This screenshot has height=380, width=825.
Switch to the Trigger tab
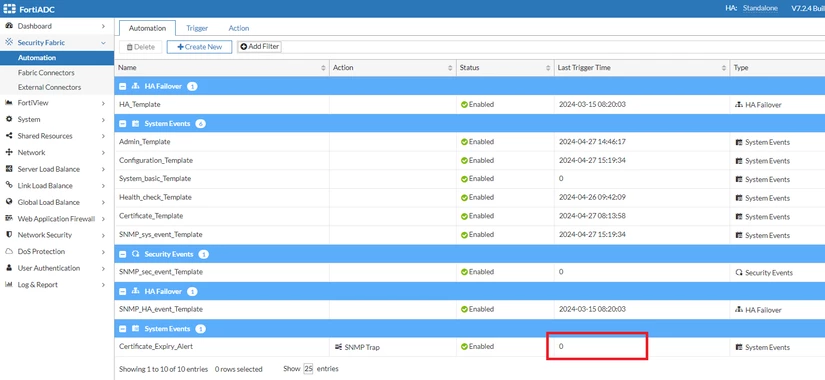coord(197,28)
